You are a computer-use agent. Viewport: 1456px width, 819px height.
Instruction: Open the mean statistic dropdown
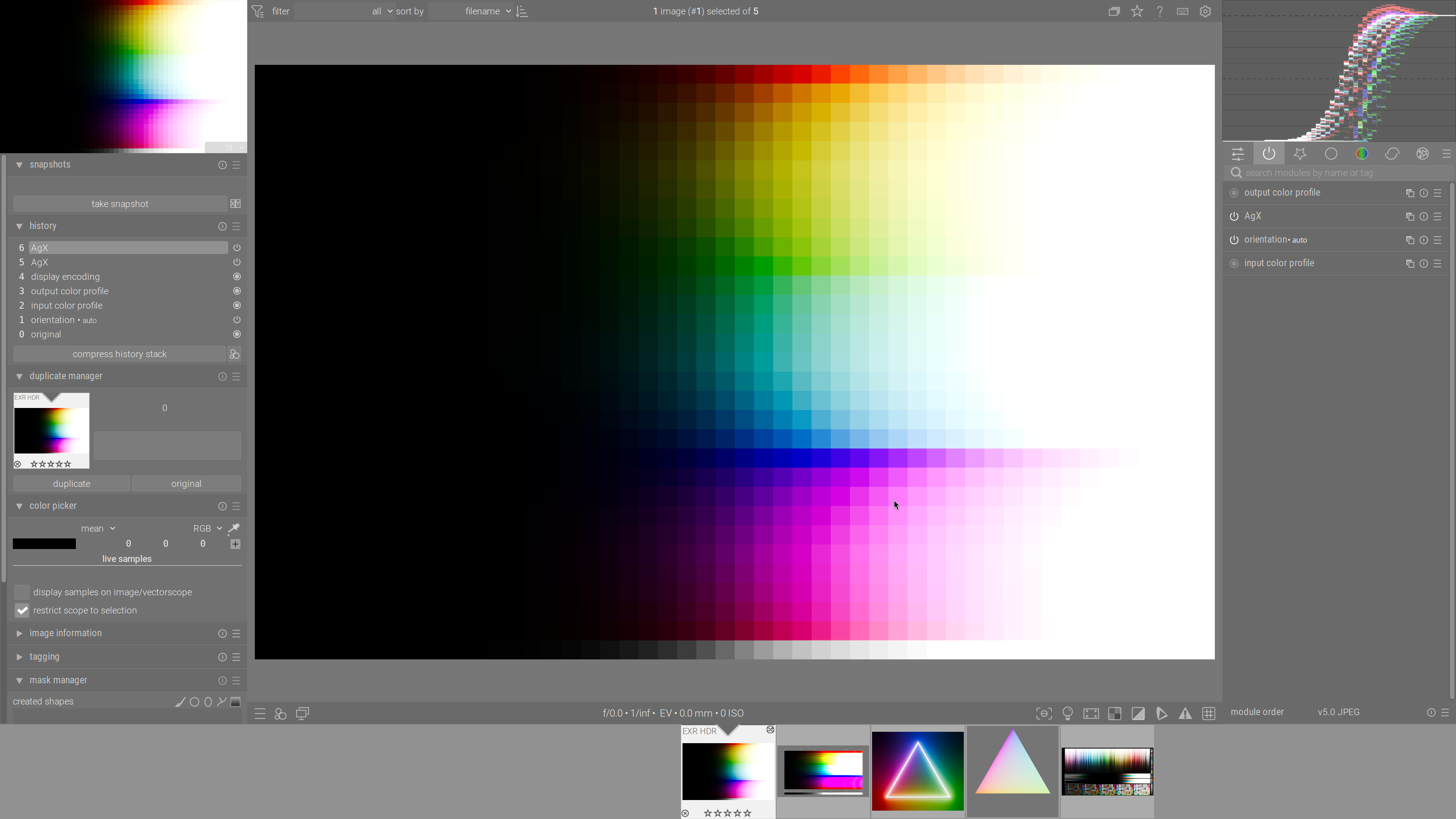tap(98, 529)
